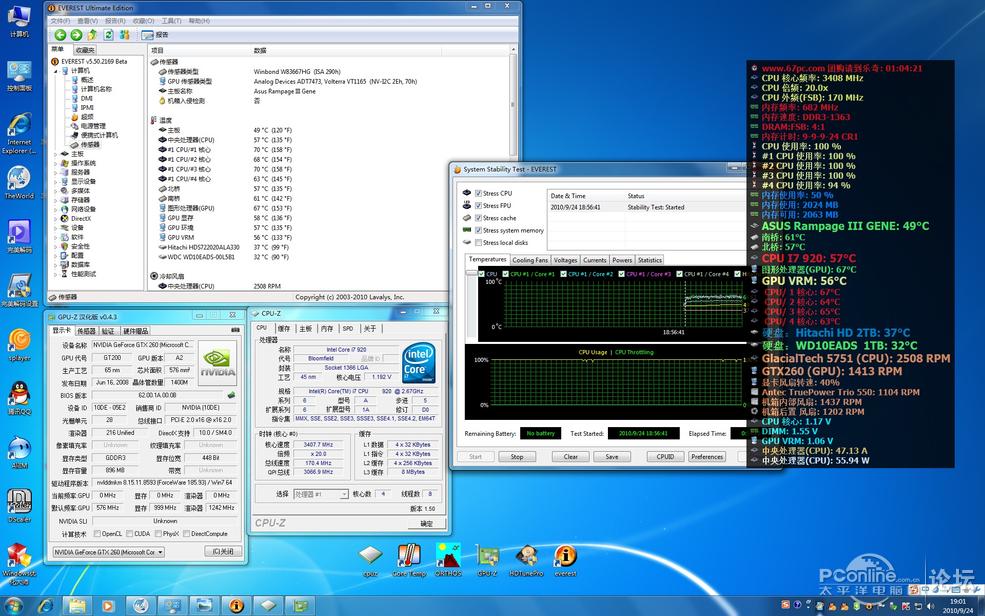Click the EVEREST orange info icon on taskbar
The width and height of the screenshot is (985, 616).
236,605
